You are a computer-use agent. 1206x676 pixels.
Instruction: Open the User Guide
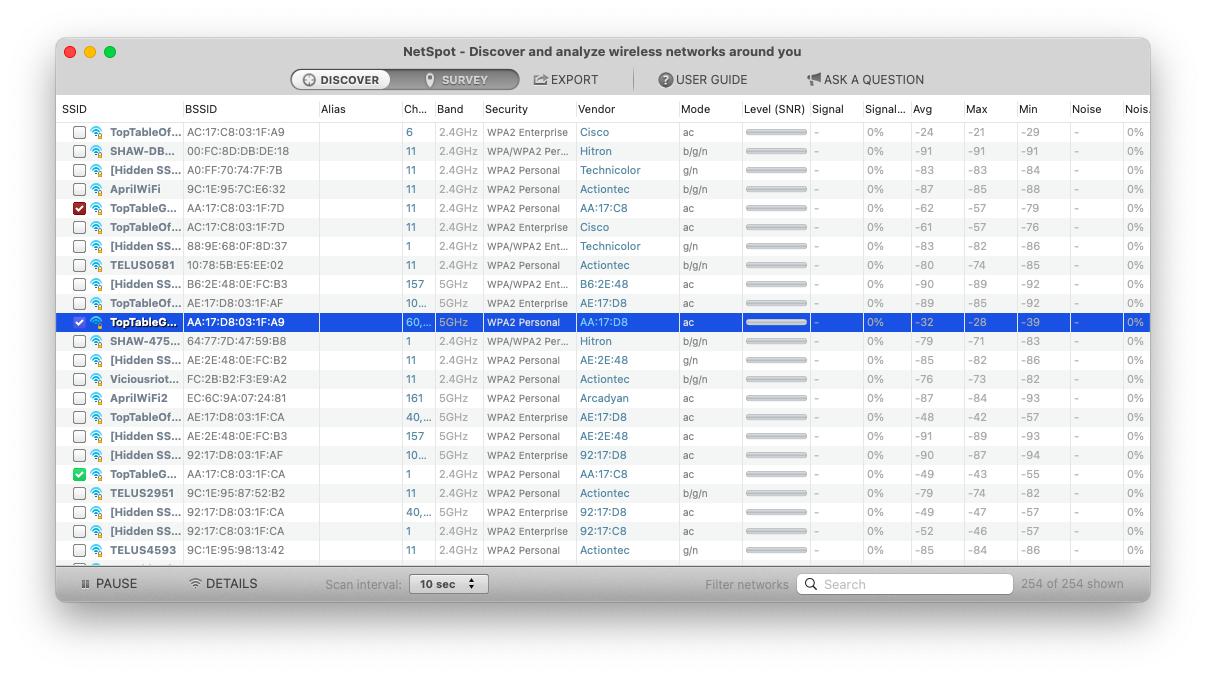[702, 80]
